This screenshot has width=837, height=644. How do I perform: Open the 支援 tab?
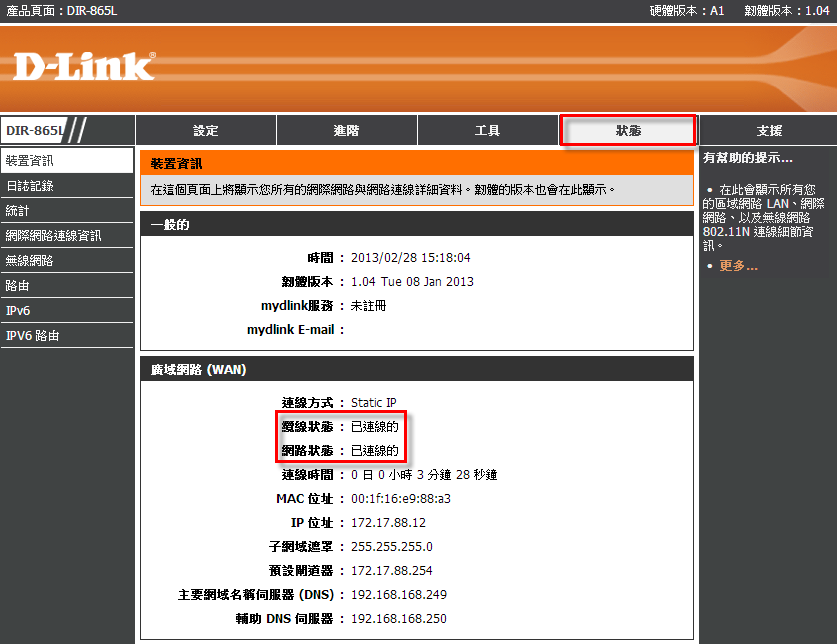(x=769, y=131)
